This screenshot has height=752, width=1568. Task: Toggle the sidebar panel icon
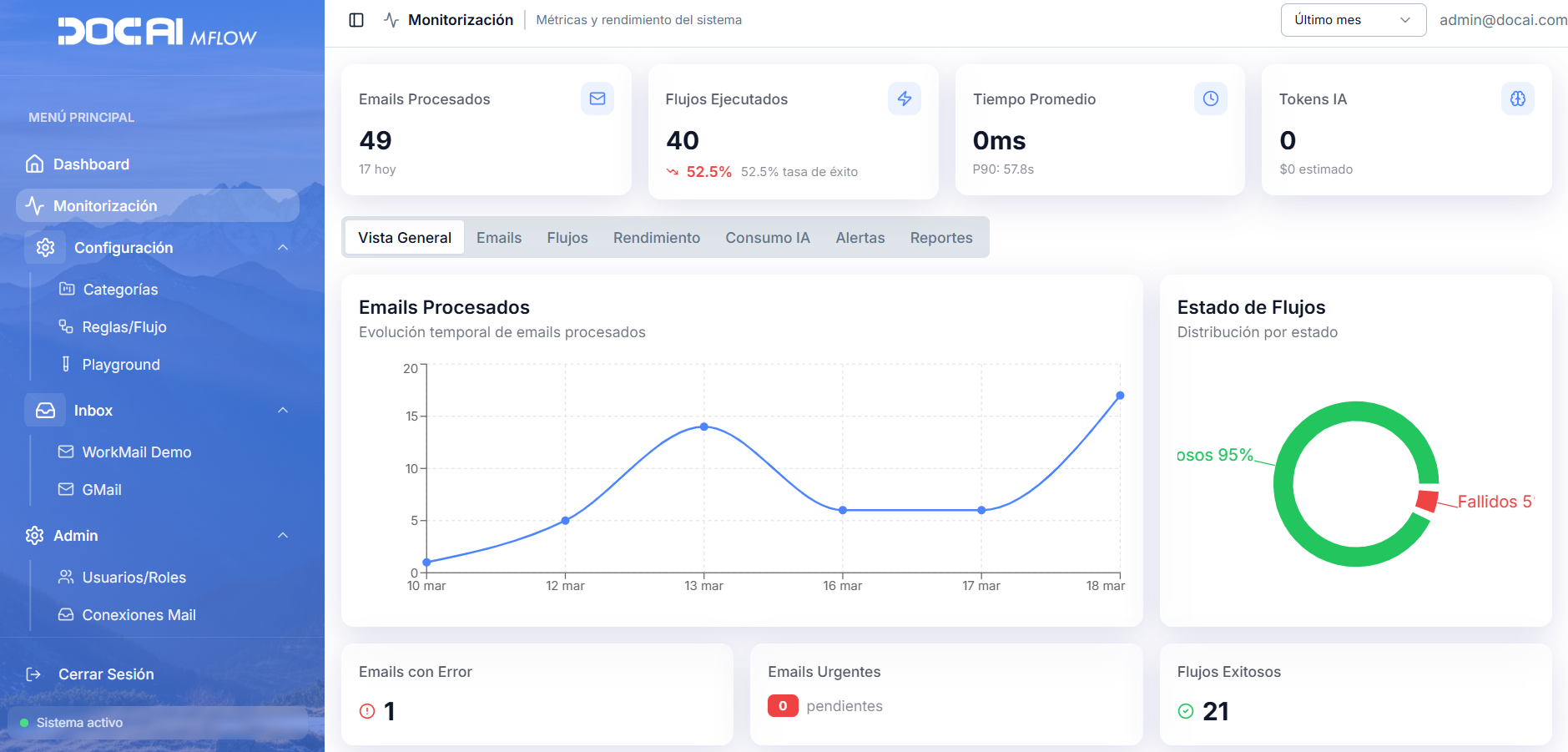click(356, 20)
